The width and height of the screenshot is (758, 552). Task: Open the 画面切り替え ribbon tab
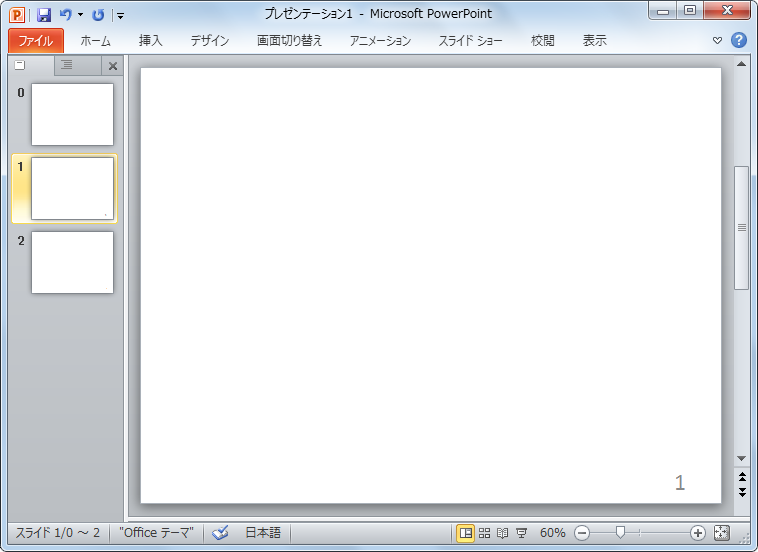(289, 41)
